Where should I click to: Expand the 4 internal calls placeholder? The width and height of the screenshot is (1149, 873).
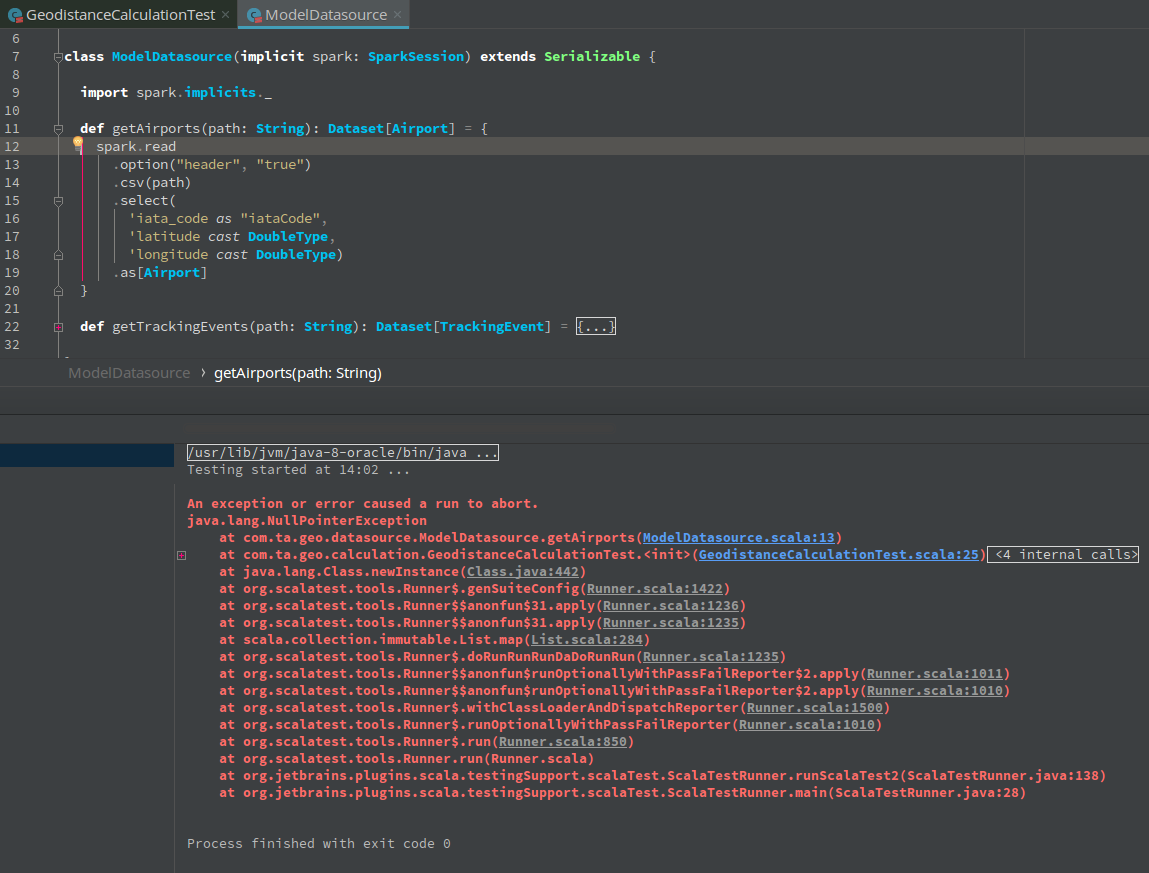[1063, 554]
